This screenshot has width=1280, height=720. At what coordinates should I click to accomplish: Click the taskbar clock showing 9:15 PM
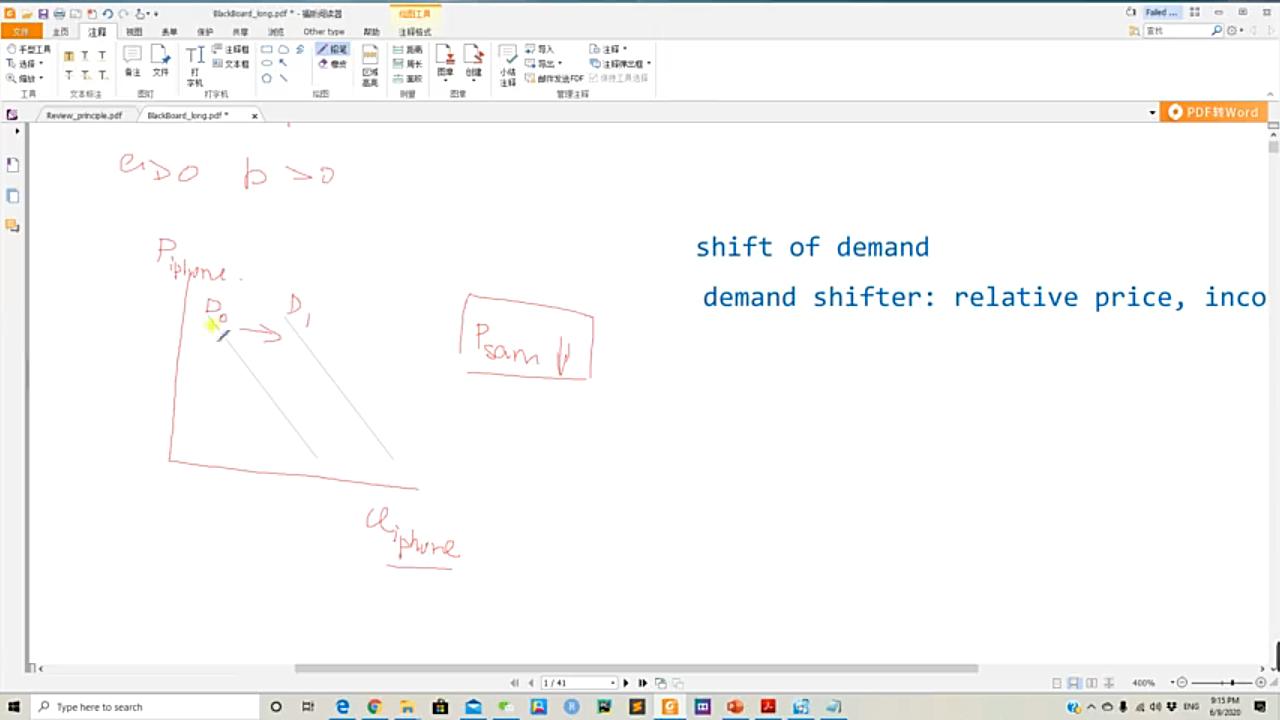tap(1225, 706)
